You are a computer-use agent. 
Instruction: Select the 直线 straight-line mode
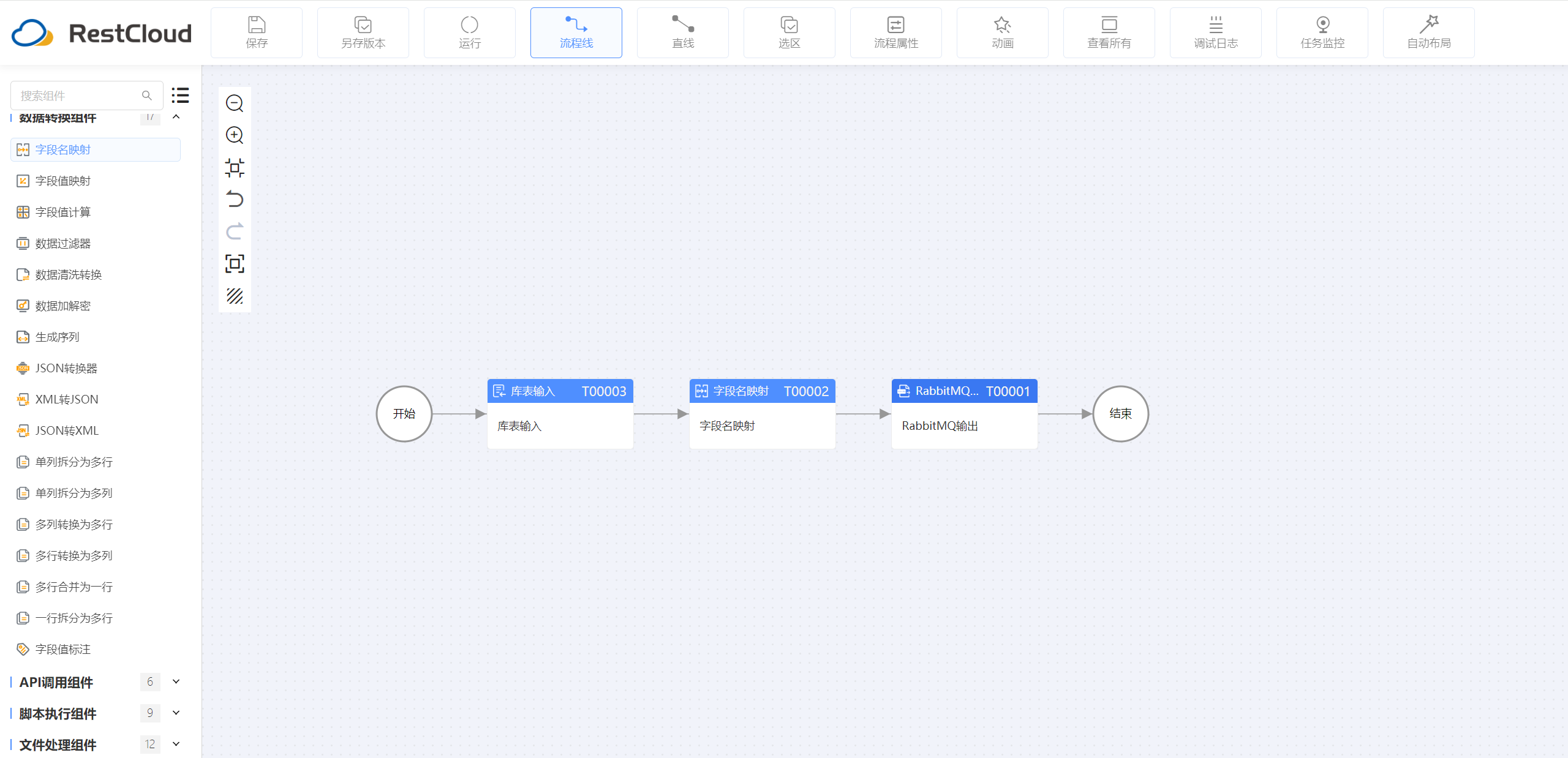coord(683,33)
